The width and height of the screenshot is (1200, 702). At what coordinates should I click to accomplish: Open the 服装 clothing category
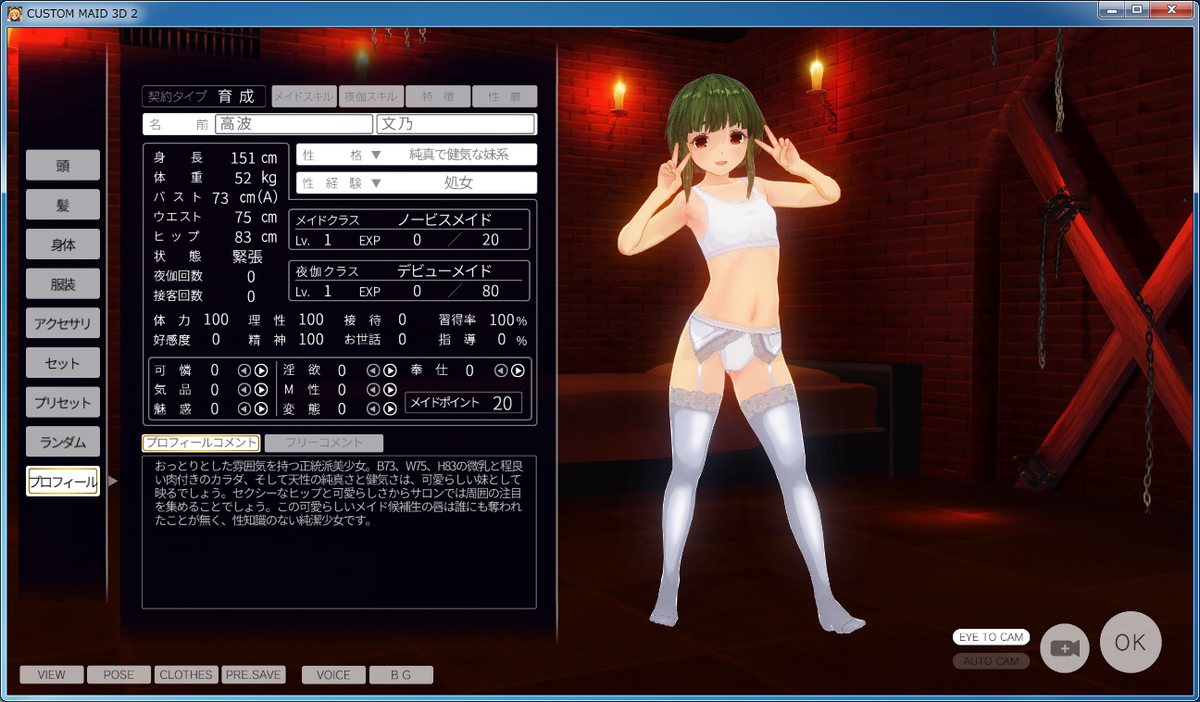pos(63,284)
